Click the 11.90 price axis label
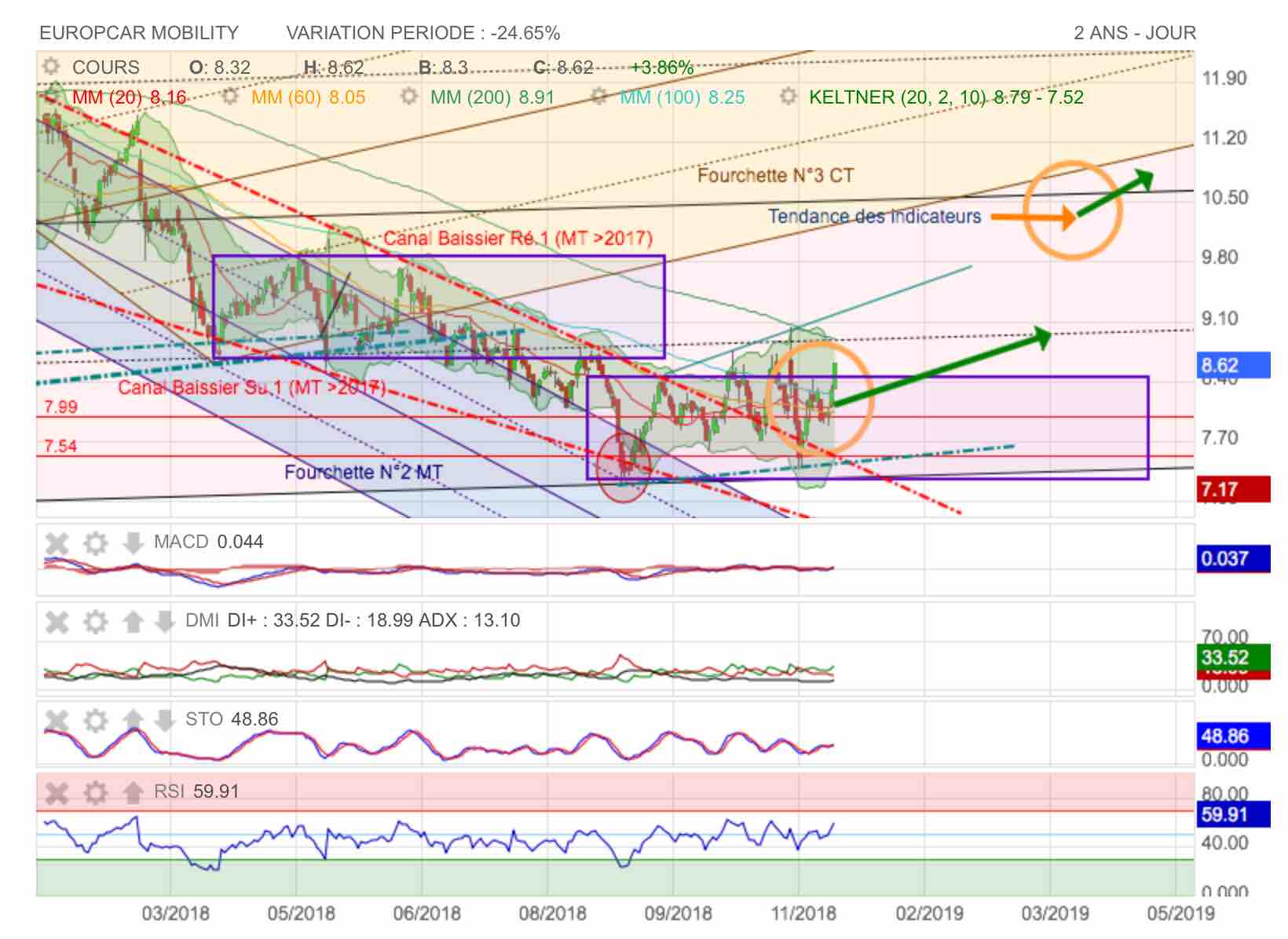 [x=1224, y=78]
